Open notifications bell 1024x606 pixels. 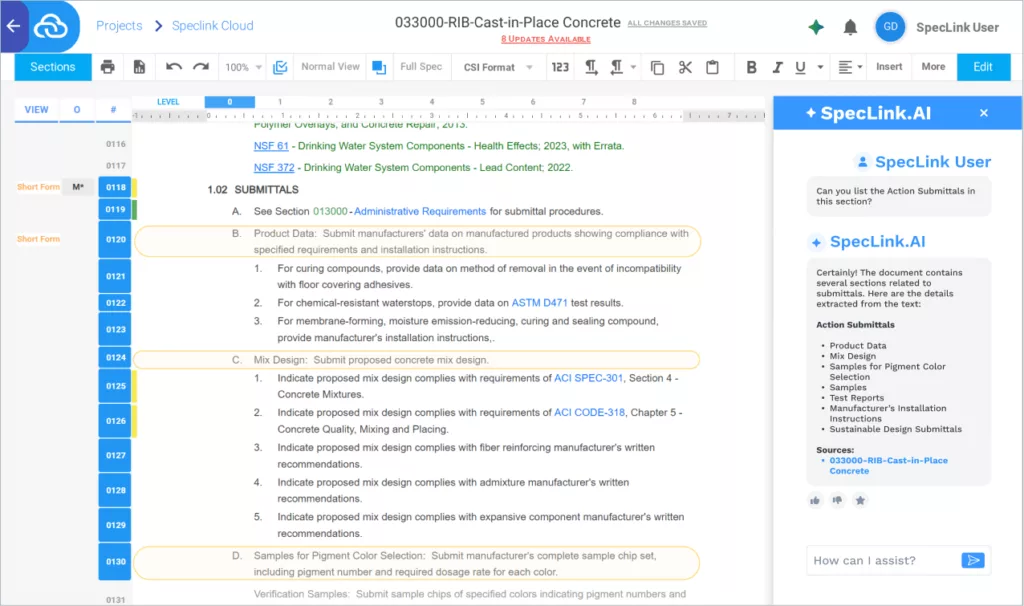[850, 27]
